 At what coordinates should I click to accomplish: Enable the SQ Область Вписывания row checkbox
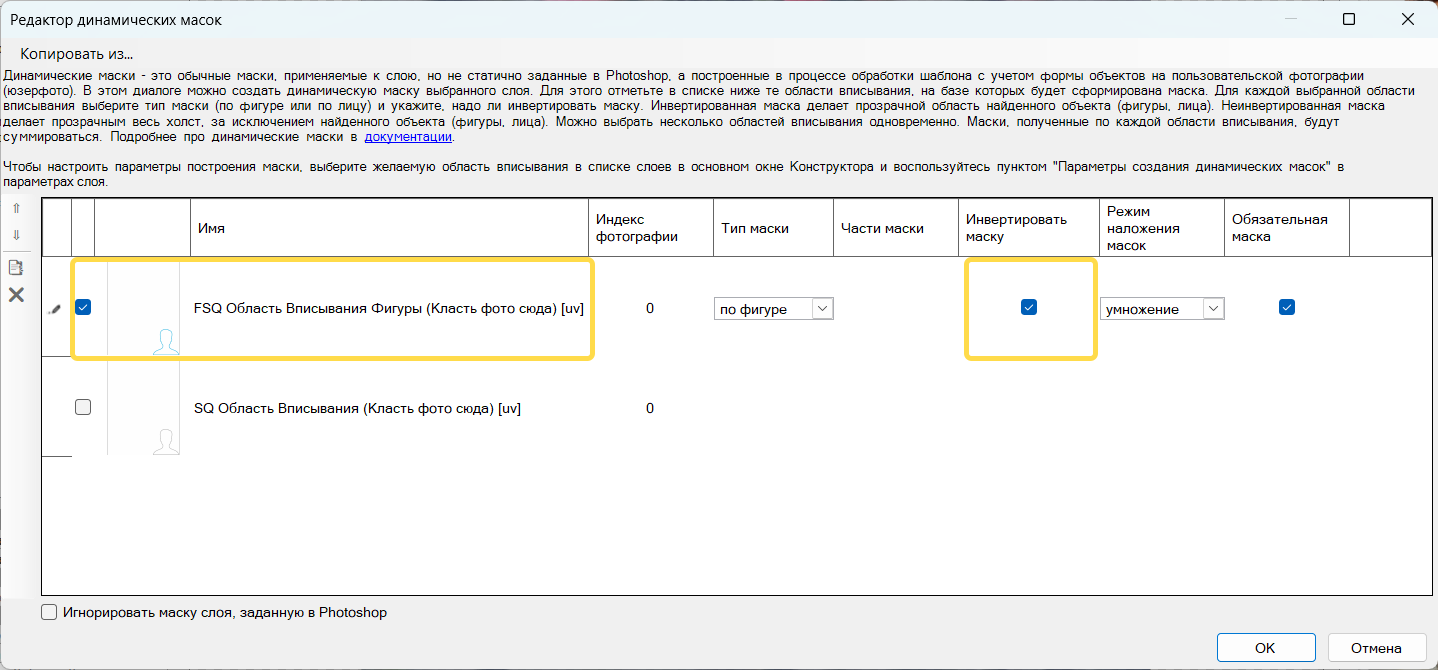tap(83, 407)
